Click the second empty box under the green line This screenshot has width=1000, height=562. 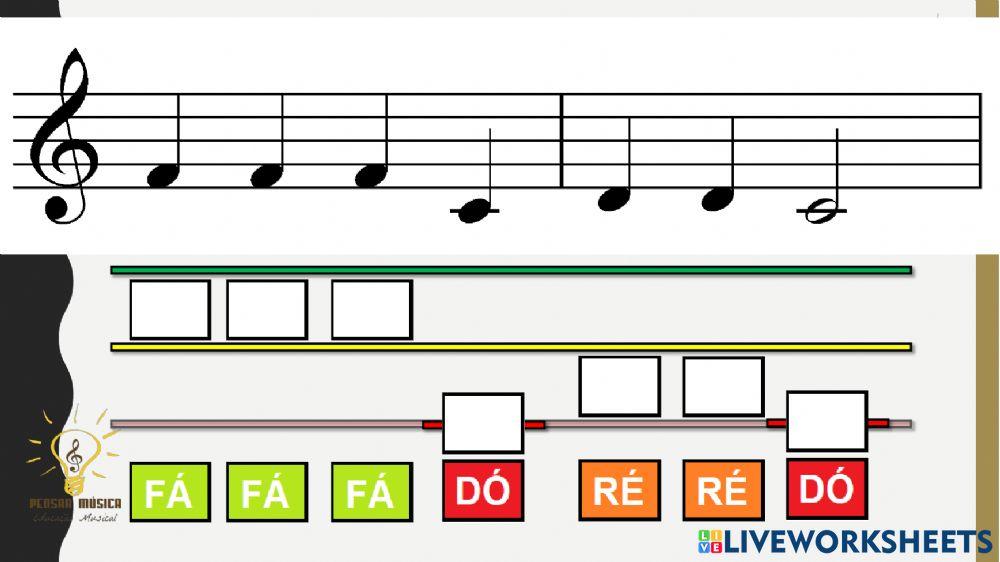pos(267,309)
